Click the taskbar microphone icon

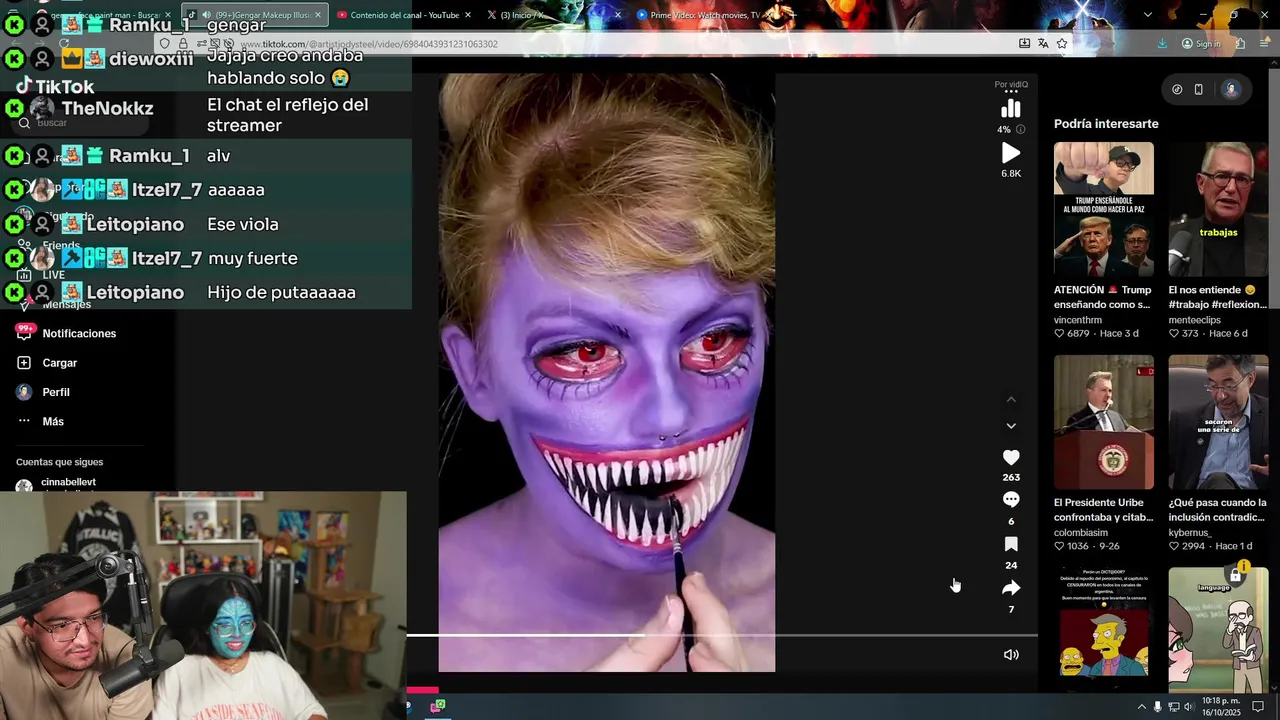click(1158, 707)
